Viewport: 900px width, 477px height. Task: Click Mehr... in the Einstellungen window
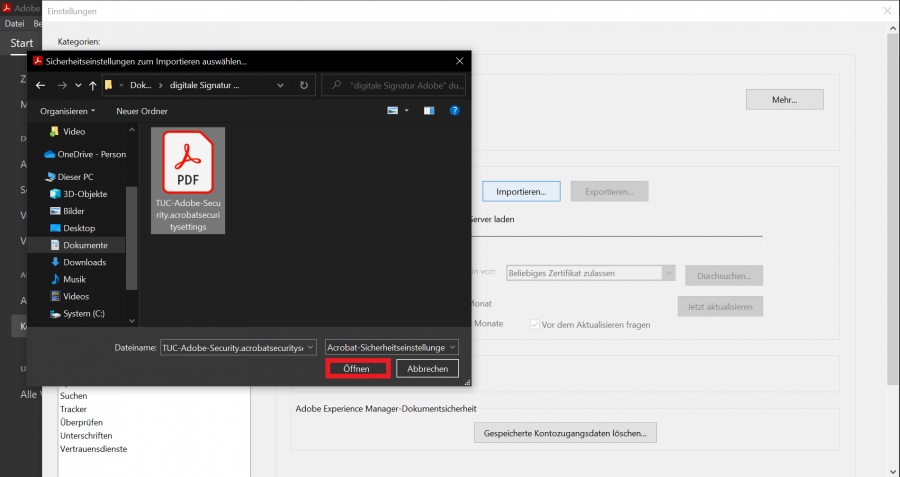pos(785,99)
